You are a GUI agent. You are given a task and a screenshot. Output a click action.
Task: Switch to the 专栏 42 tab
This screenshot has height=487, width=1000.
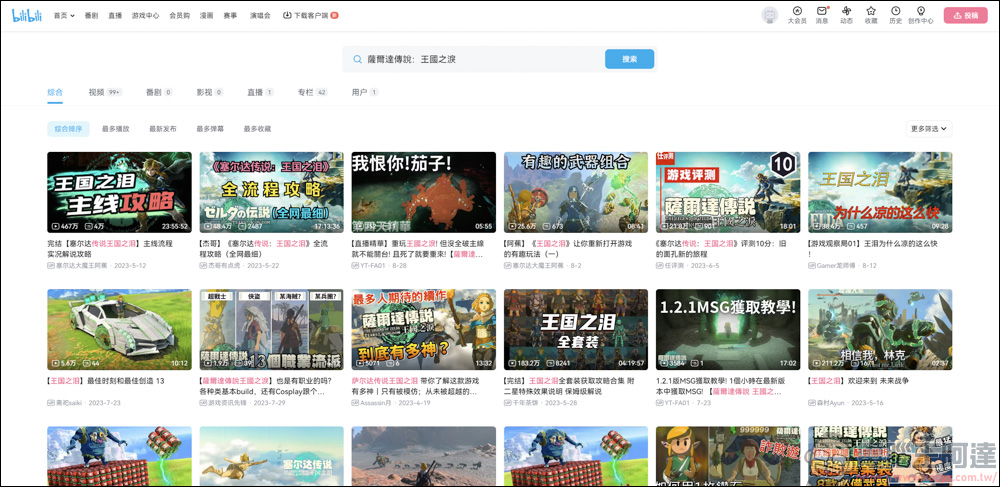312,92
